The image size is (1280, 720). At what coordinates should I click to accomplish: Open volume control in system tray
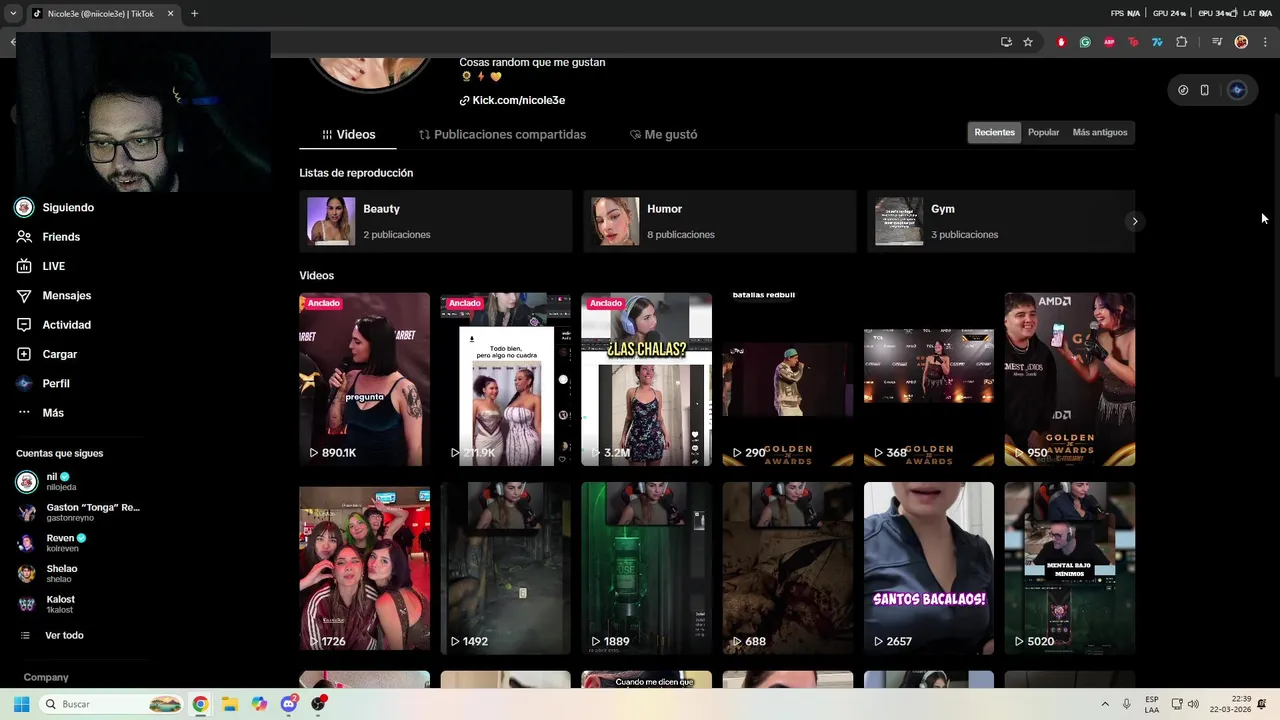click(1193, 704)
